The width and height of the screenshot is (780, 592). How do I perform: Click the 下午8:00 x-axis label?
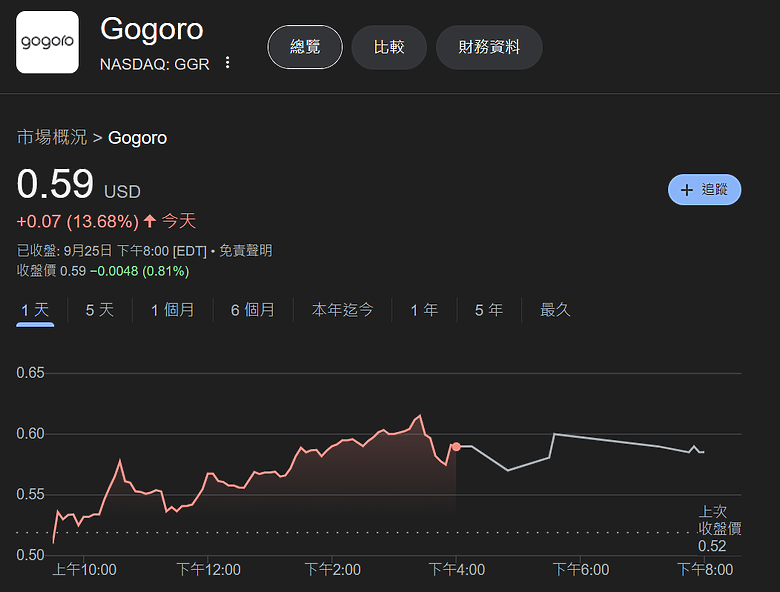pyautogui.click(x=705, y=570)
